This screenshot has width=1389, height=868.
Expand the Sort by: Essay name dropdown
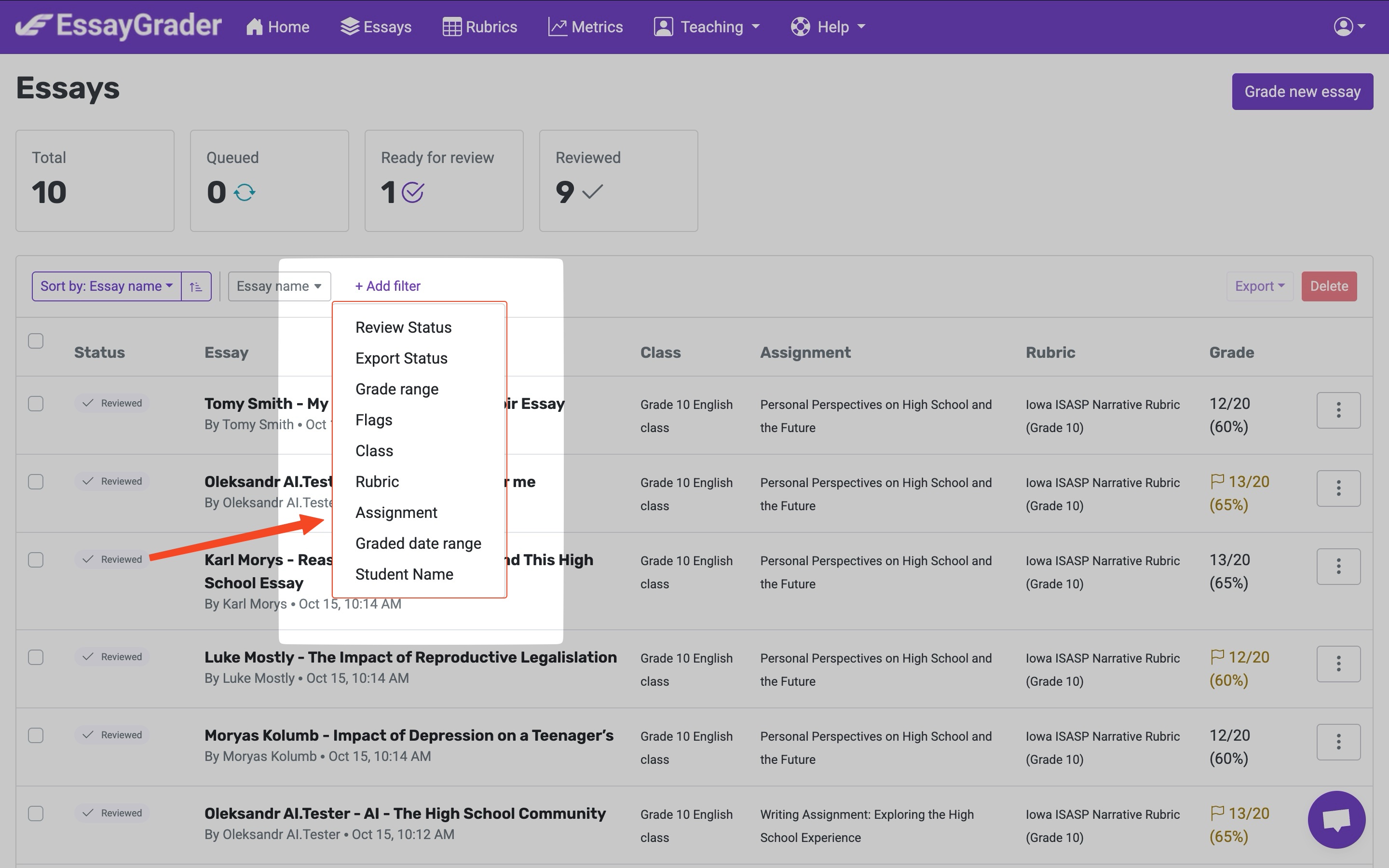(x=107, y=286)
